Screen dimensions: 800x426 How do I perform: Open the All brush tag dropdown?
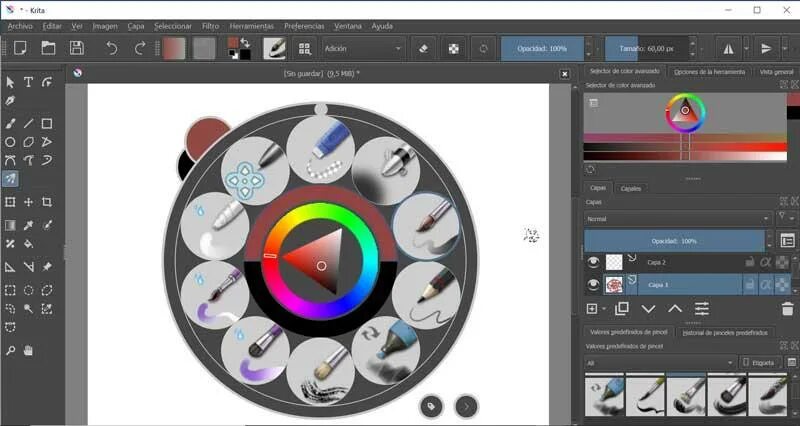(660, 363)
